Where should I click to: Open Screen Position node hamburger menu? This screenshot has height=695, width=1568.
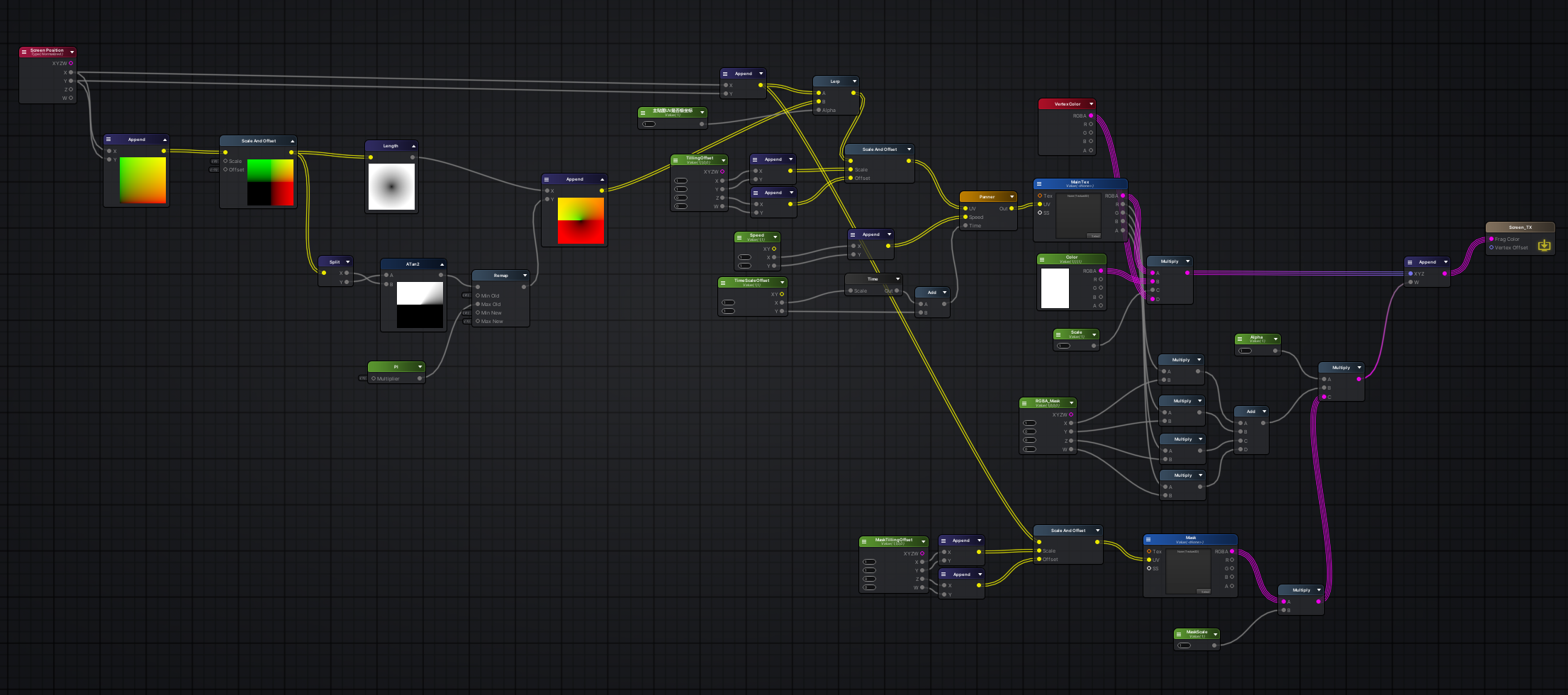[x=24, y=52]
